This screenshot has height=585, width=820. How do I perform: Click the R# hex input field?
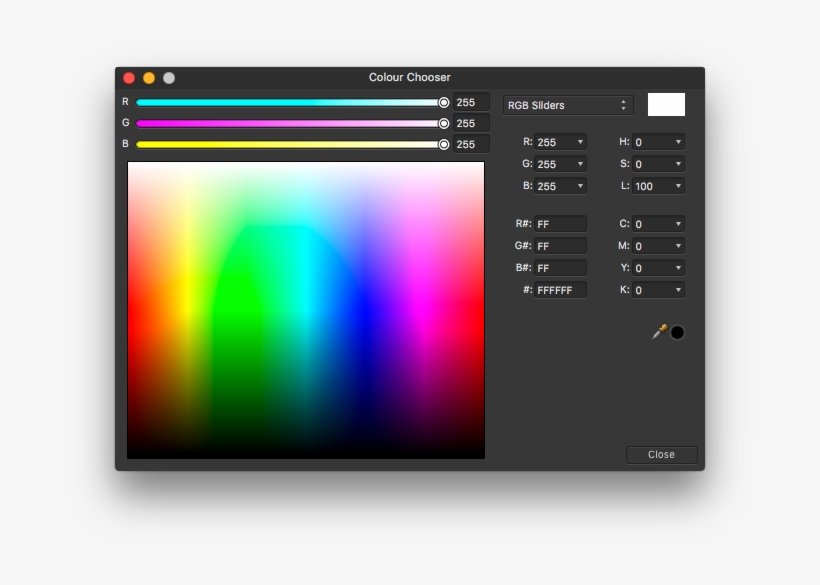coord(560,224)
